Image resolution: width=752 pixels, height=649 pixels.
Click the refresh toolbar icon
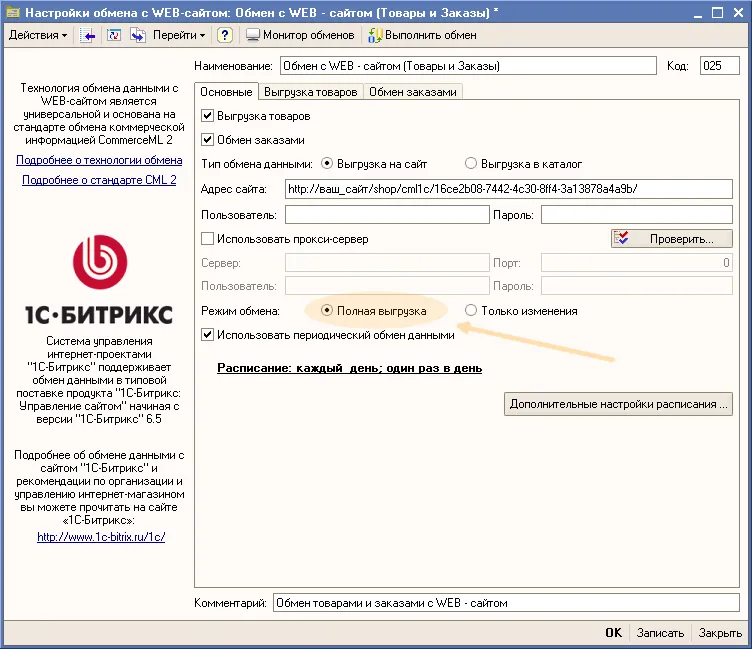(114, 35)
